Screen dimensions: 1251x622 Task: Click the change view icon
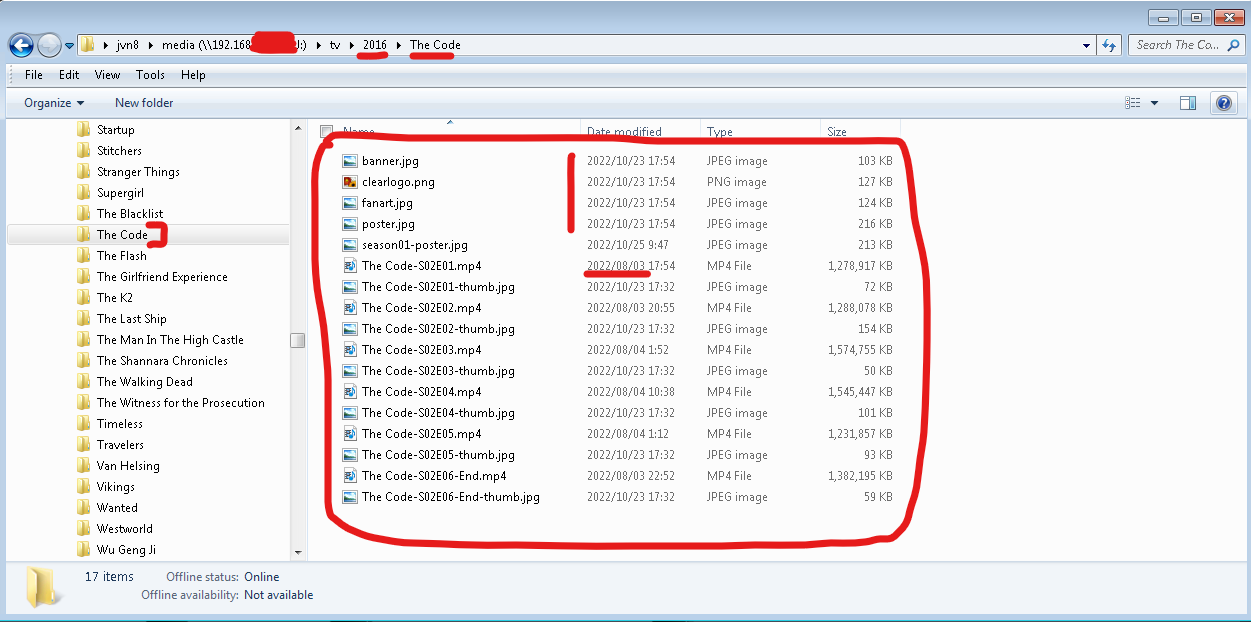[1133, 103]
